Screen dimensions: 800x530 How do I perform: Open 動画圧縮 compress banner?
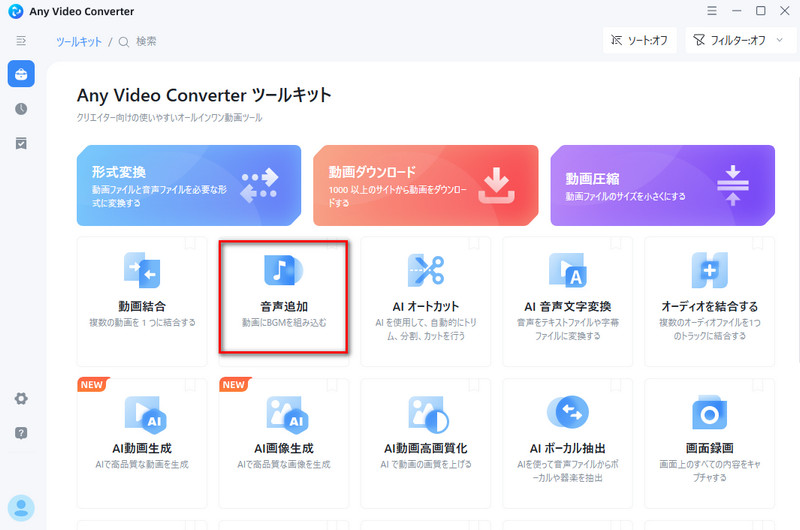(x=662, y=185)
